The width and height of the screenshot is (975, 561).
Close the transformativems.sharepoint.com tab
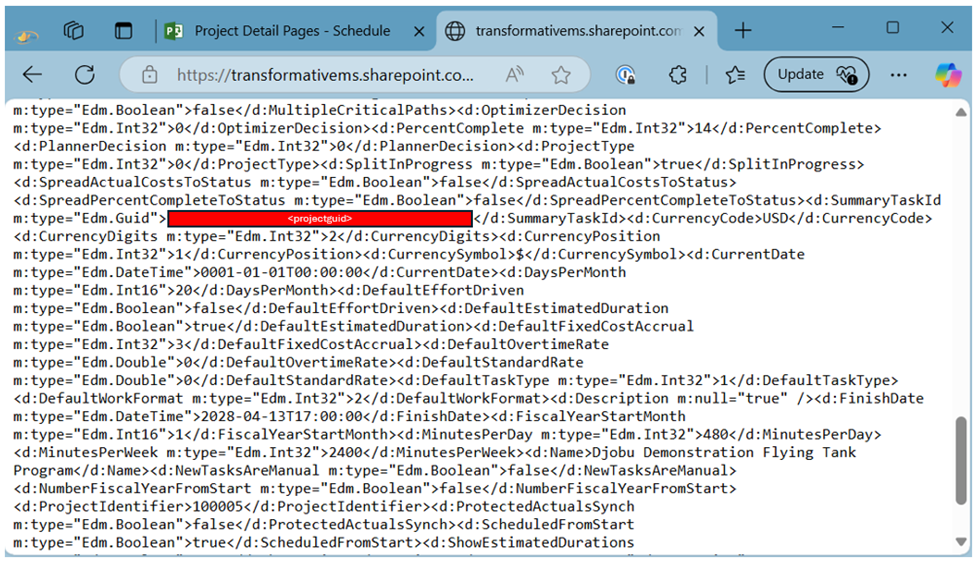click(x=699, y=31)
